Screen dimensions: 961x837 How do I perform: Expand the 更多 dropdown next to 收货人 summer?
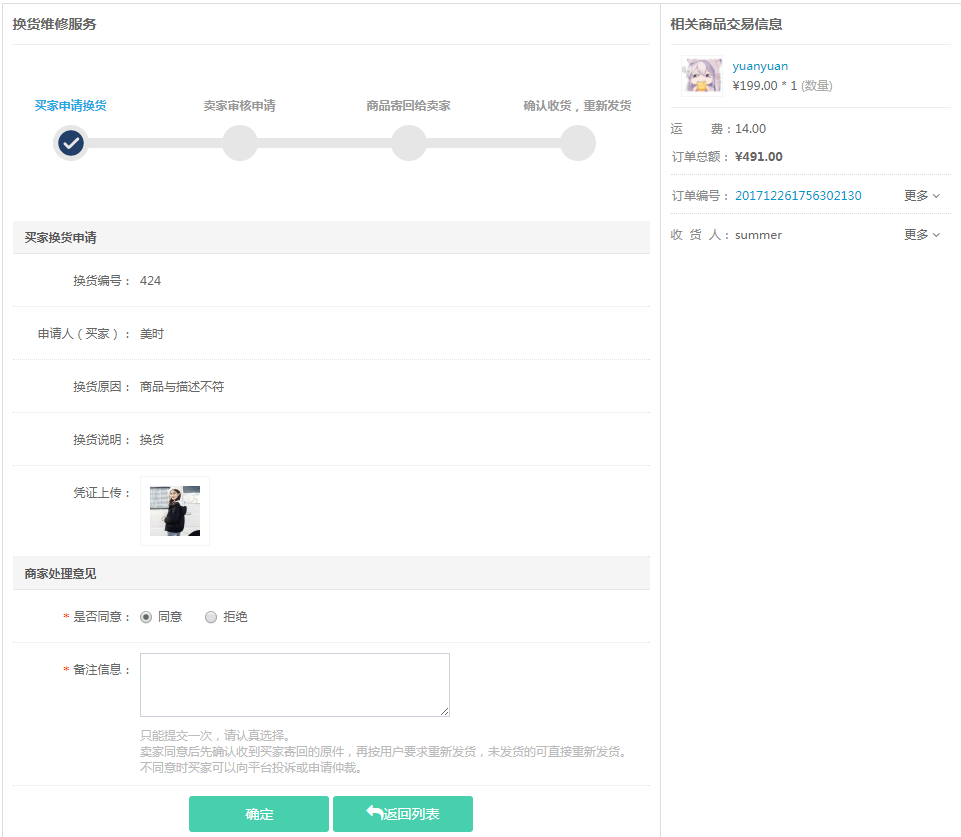(920, 234)
